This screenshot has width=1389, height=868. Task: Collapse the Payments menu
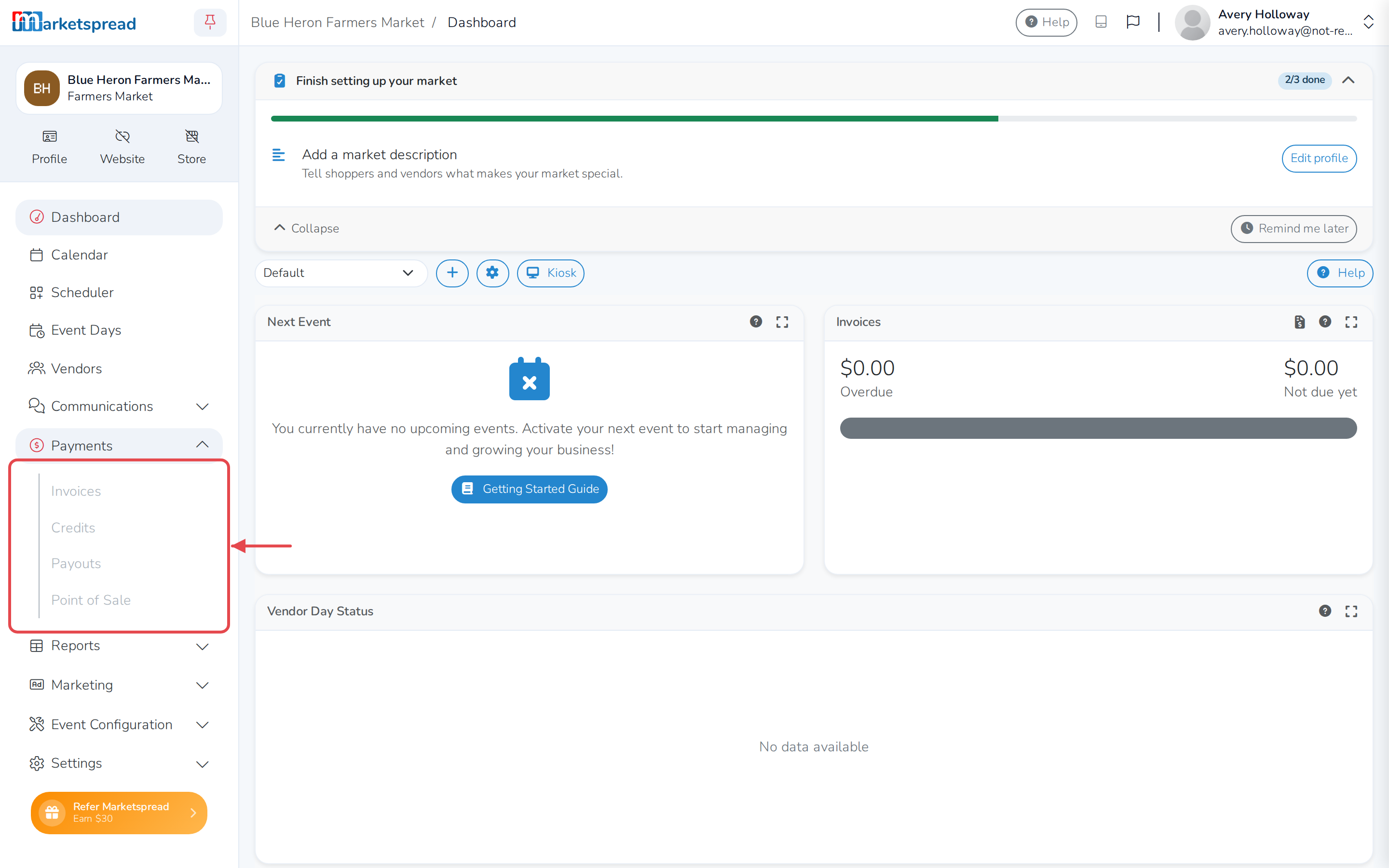pos(119,446)
